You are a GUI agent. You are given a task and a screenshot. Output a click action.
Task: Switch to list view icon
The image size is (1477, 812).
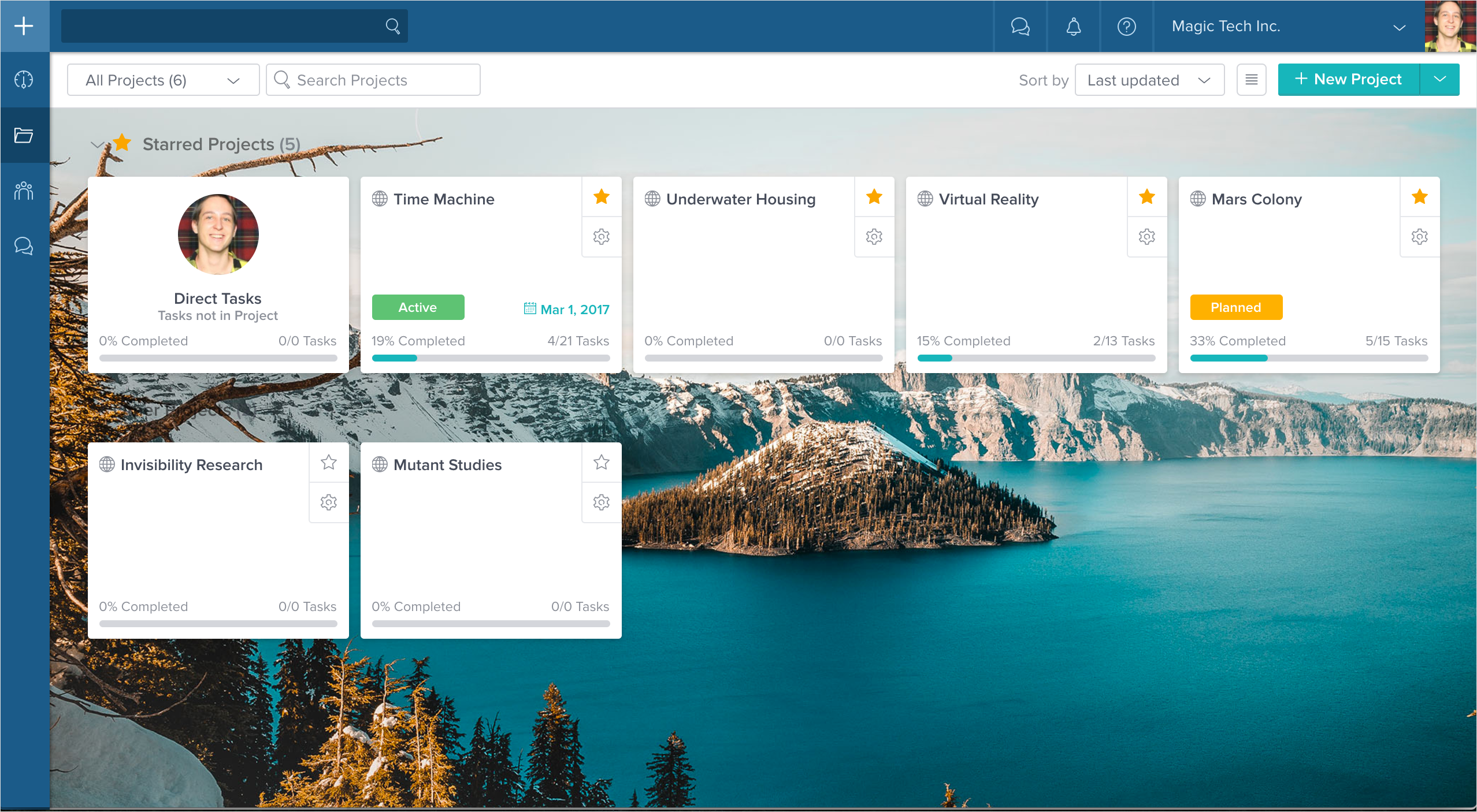tap(1251, 80)
